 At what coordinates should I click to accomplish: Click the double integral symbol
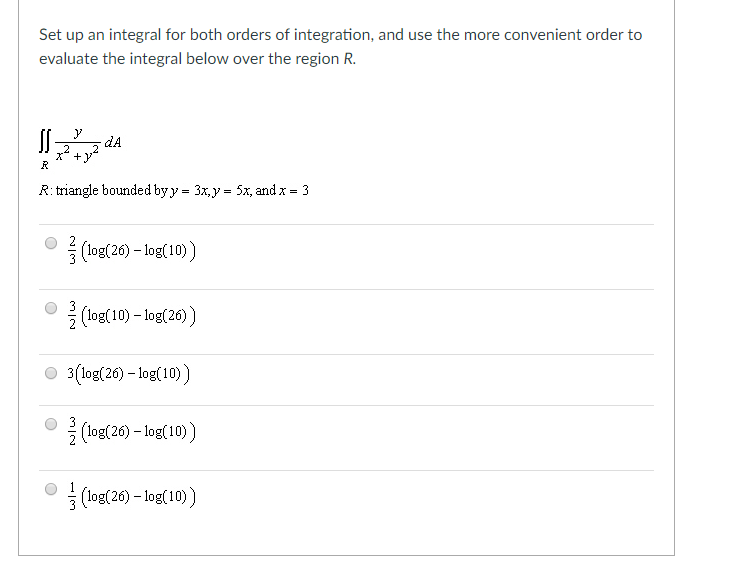(x=44, y=142)
